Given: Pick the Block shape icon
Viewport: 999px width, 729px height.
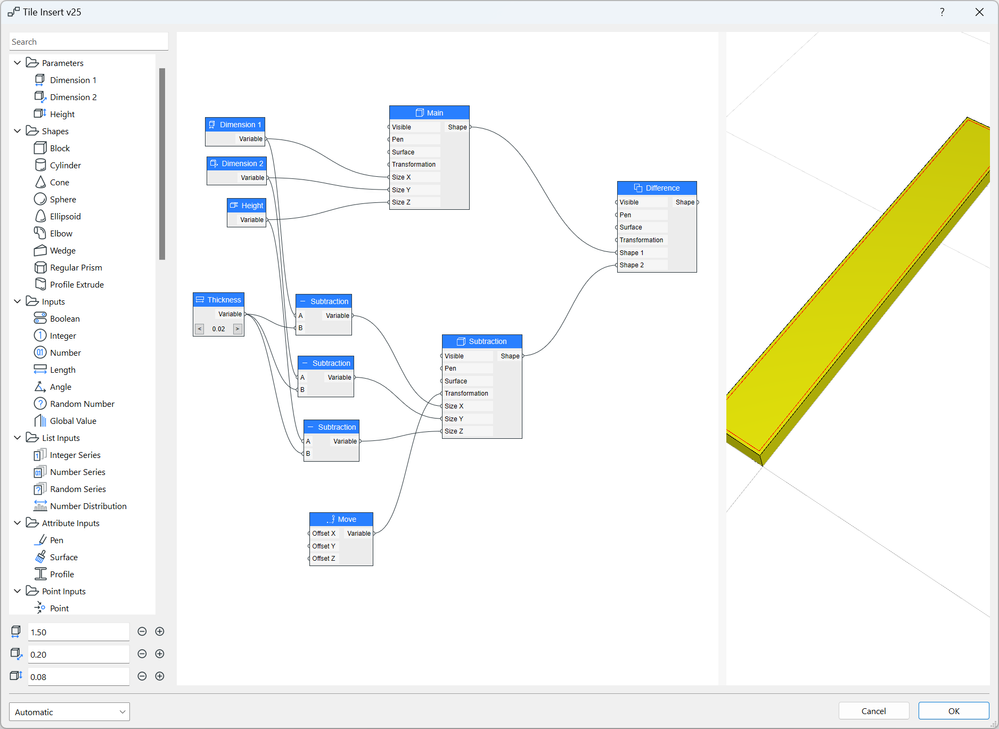Looking at the screenshot, I should [40, 148].
